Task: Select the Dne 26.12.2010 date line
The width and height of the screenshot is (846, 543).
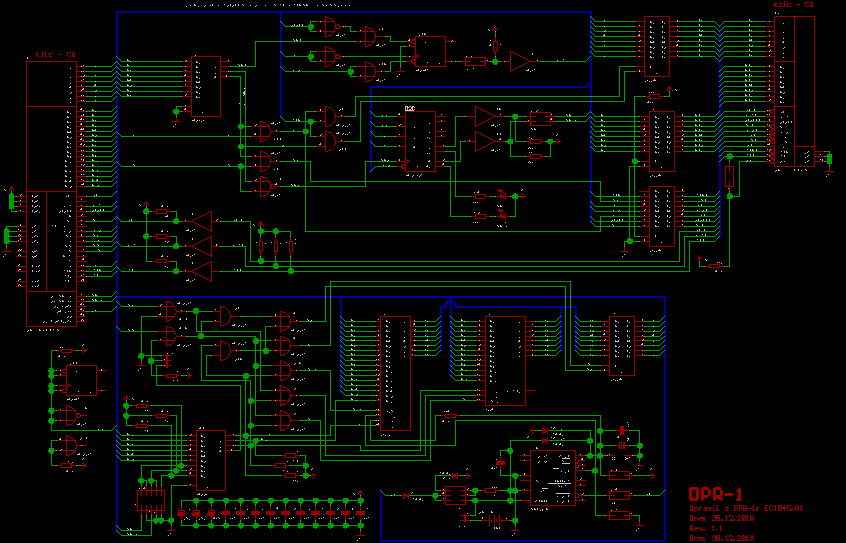Action: point(723,519)
